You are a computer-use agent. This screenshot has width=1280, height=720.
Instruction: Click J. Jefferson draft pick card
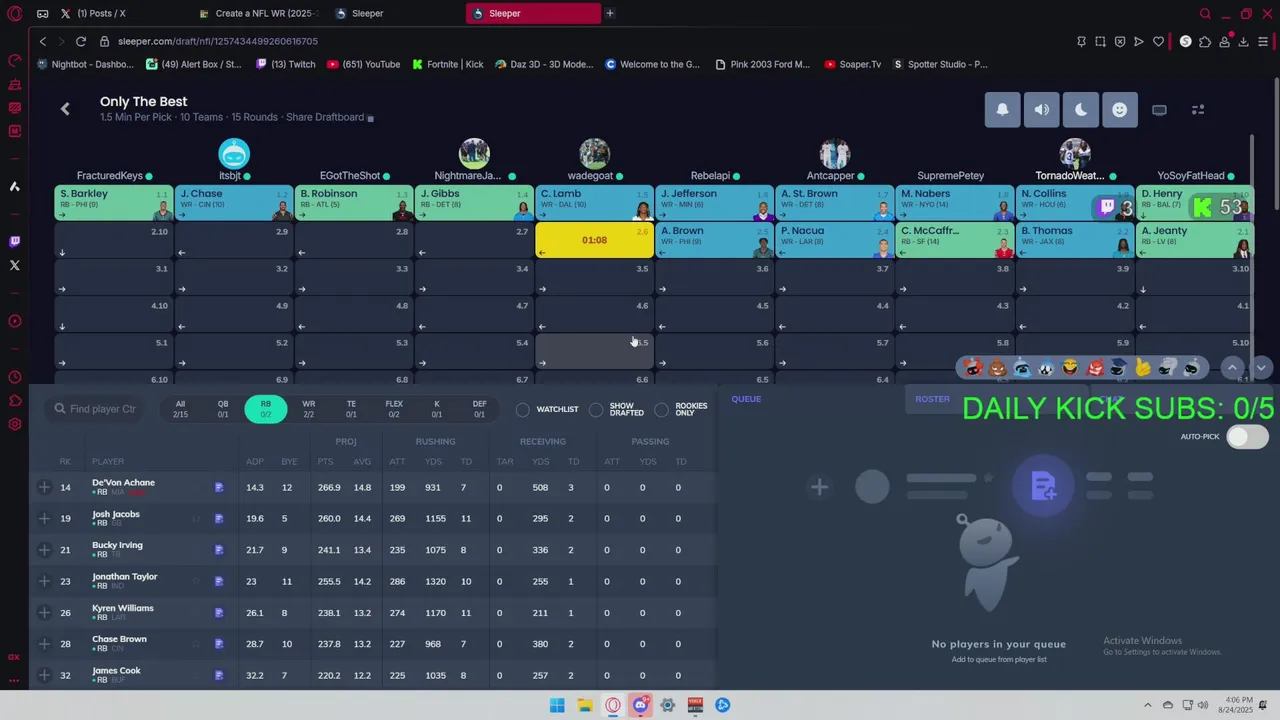pos(714,203)
